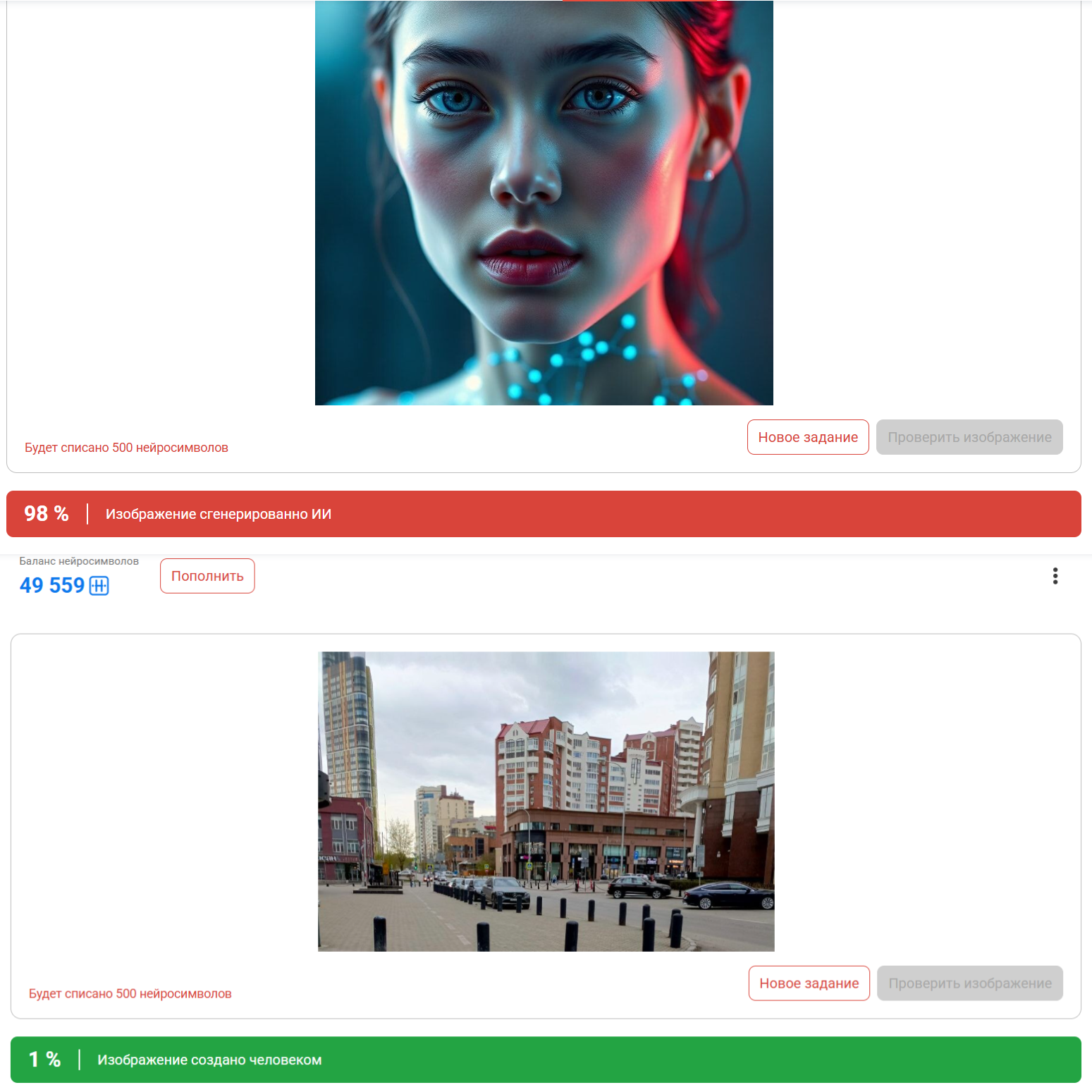
Task: Open the three-dot options menu
Action: pyautogui.click(x=1055, y=576)
